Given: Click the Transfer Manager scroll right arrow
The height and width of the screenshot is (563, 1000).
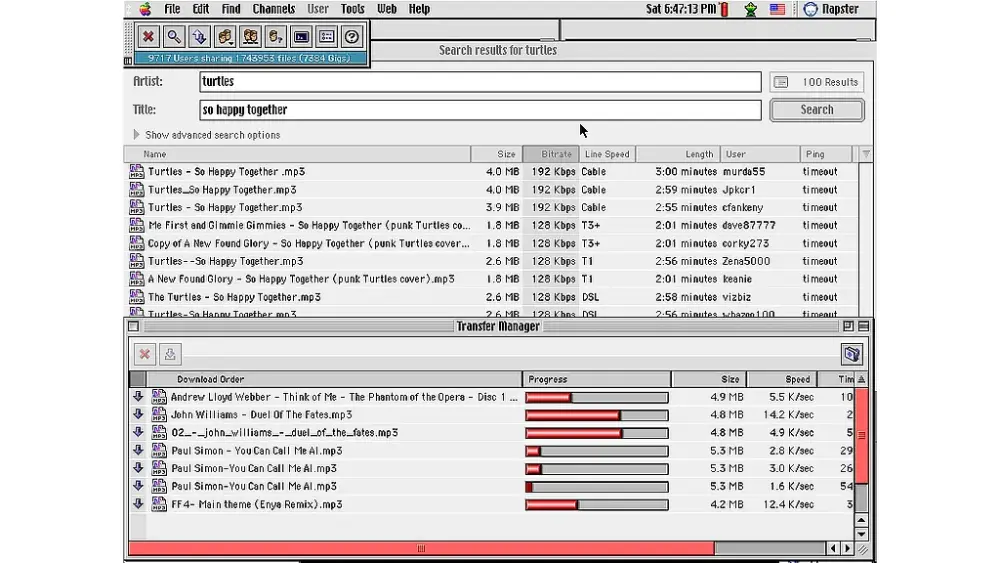Looking at the screenshot, I should (848, 548).
